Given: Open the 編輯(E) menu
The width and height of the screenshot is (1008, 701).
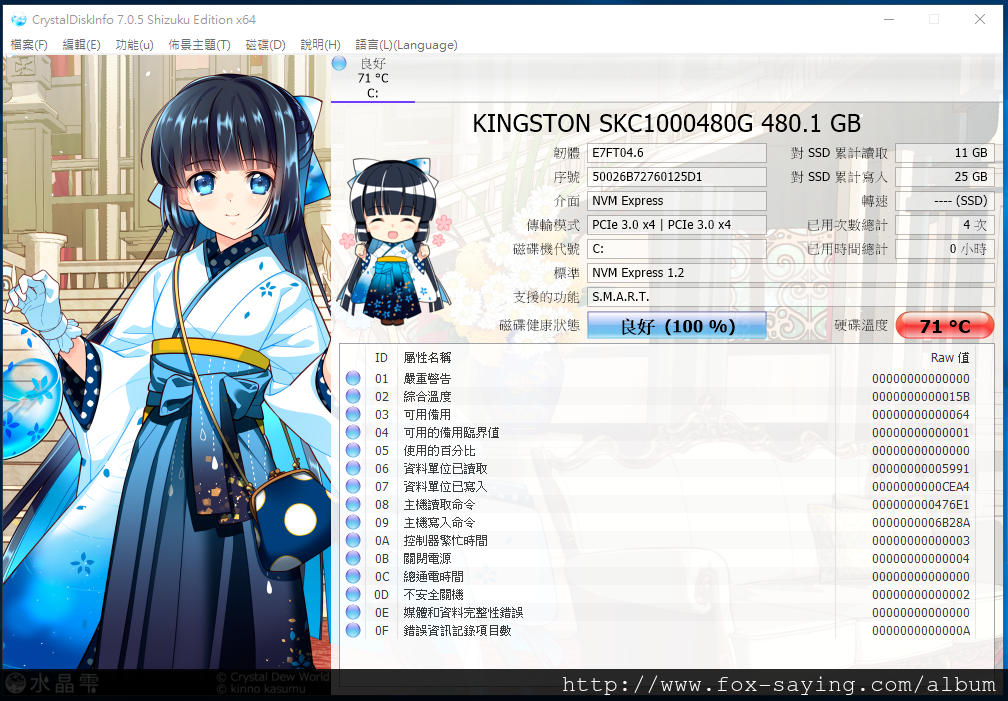Looking at the screenshot, I should tap(81, 45).
